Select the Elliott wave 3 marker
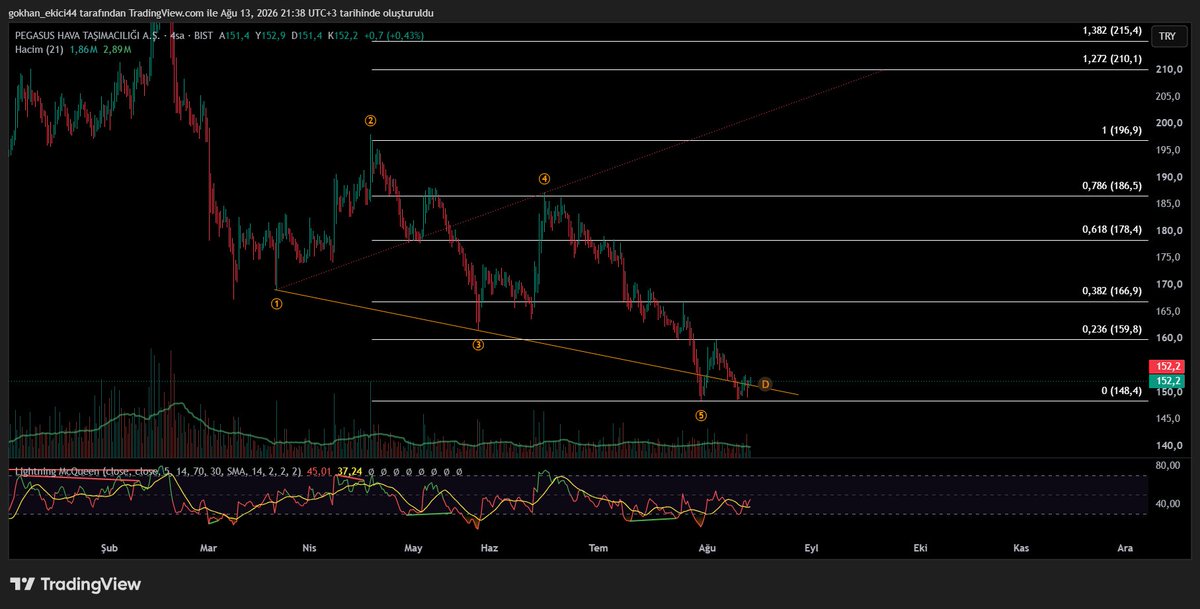 tap(479, 345)
